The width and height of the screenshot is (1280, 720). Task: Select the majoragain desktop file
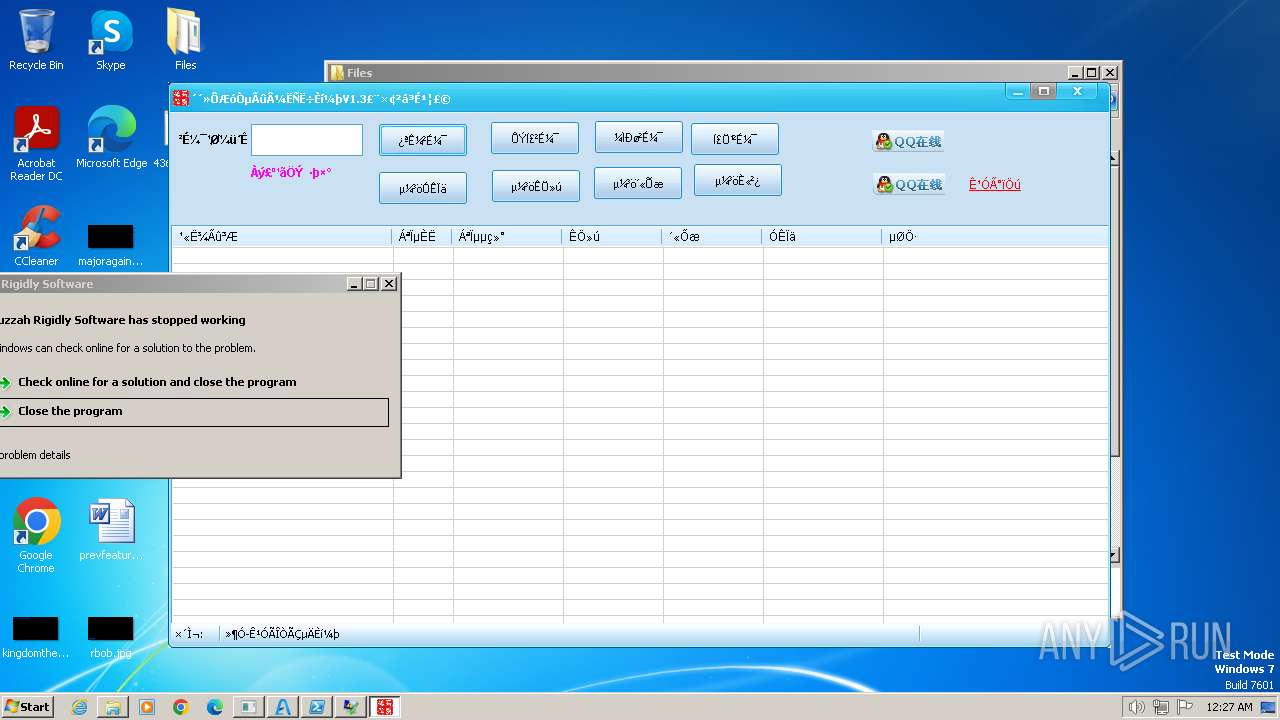[111, 246]
